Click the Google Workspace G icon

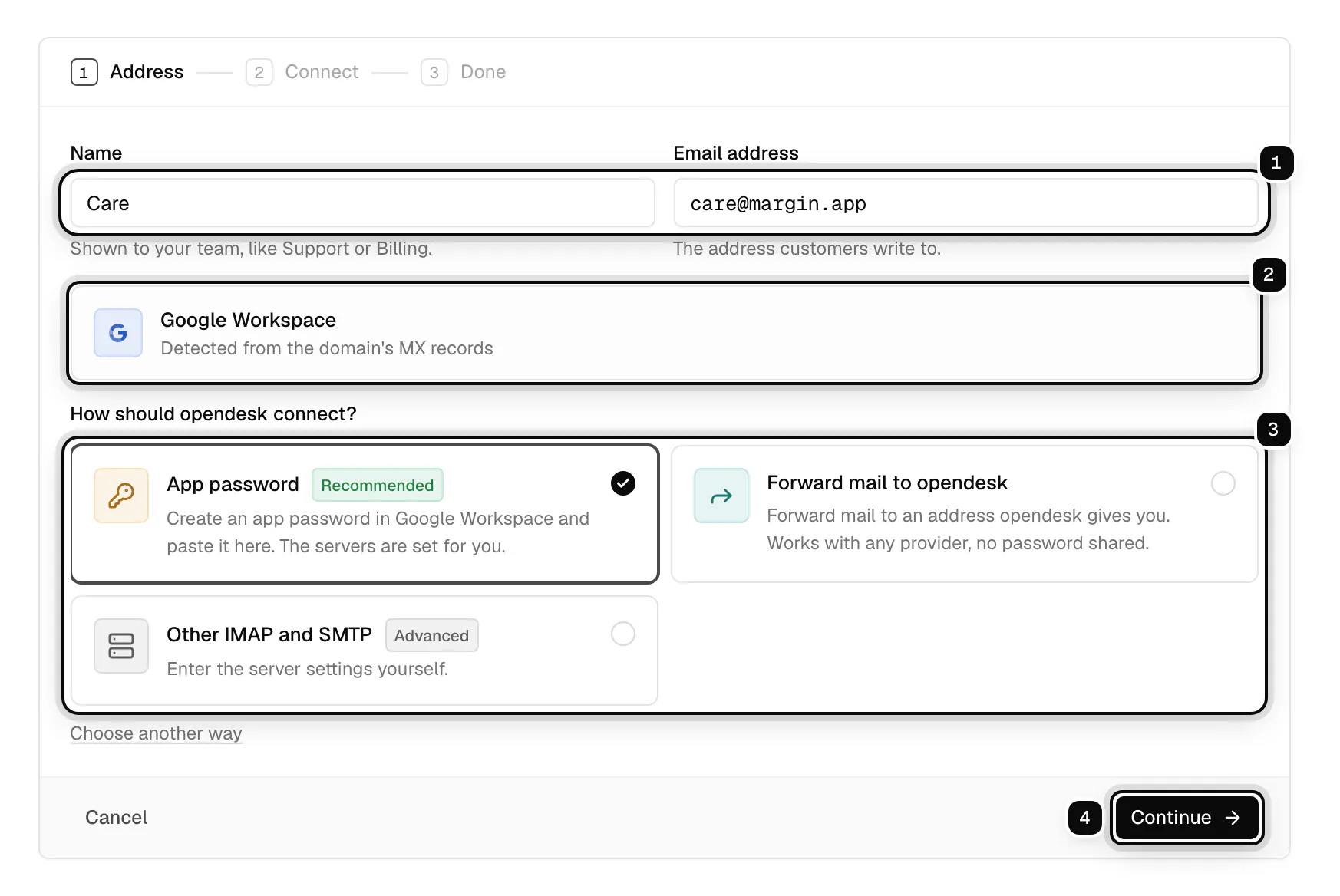click(x=118, y=333)
